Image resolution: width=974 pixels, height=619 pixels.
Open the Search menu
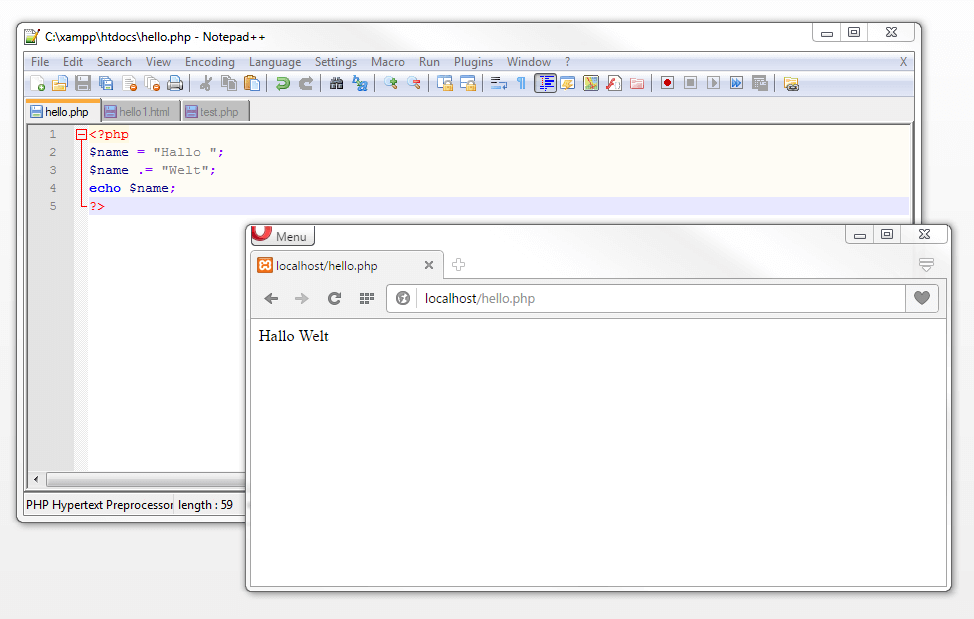[x=114, y=62]
